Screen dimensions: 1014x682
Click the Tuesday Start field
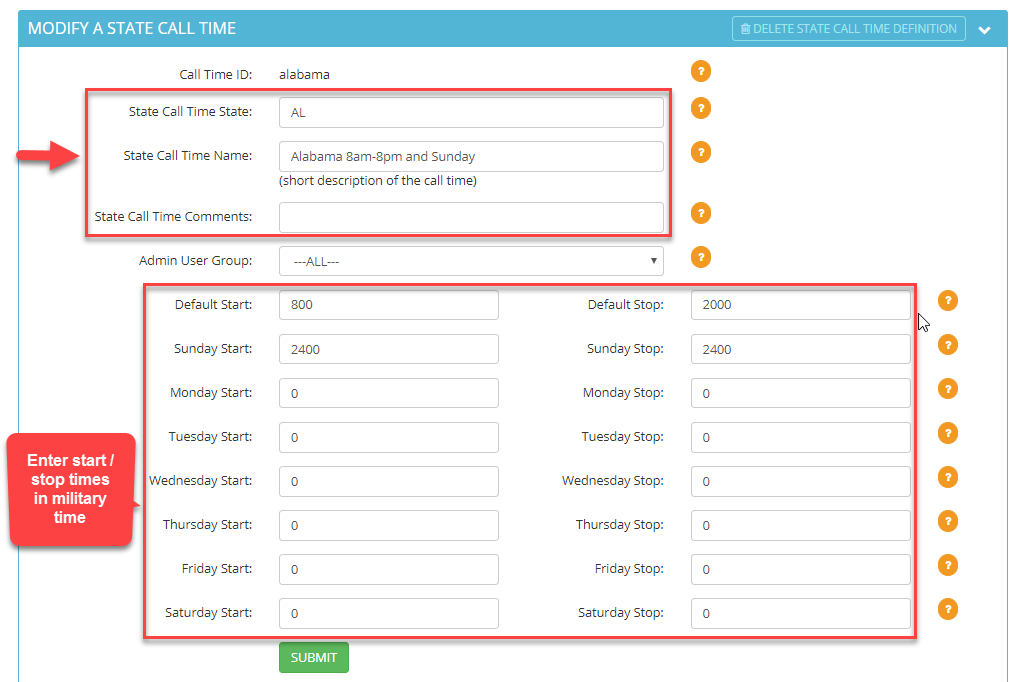pyautogui.click(x=389, y=437)
